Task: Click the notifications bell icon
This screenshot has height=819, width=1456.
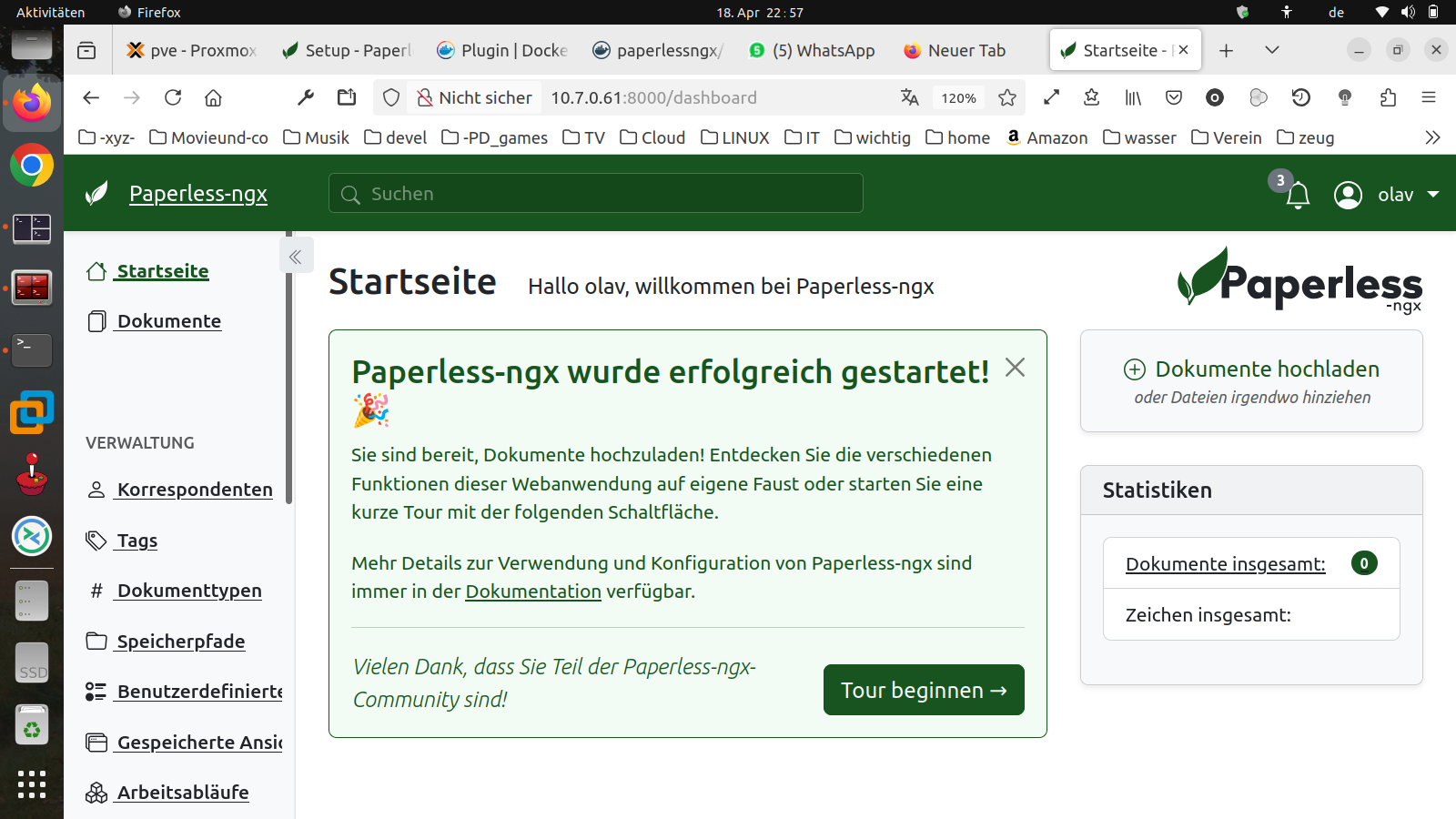Action: pyautogui.click(x=1298, y=195)
